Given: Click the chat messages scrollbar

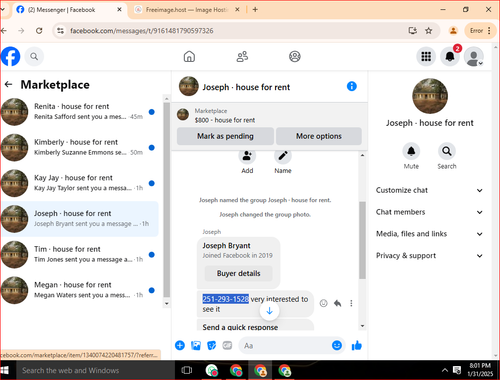Looking at the screenshot, I should point(362,240).
